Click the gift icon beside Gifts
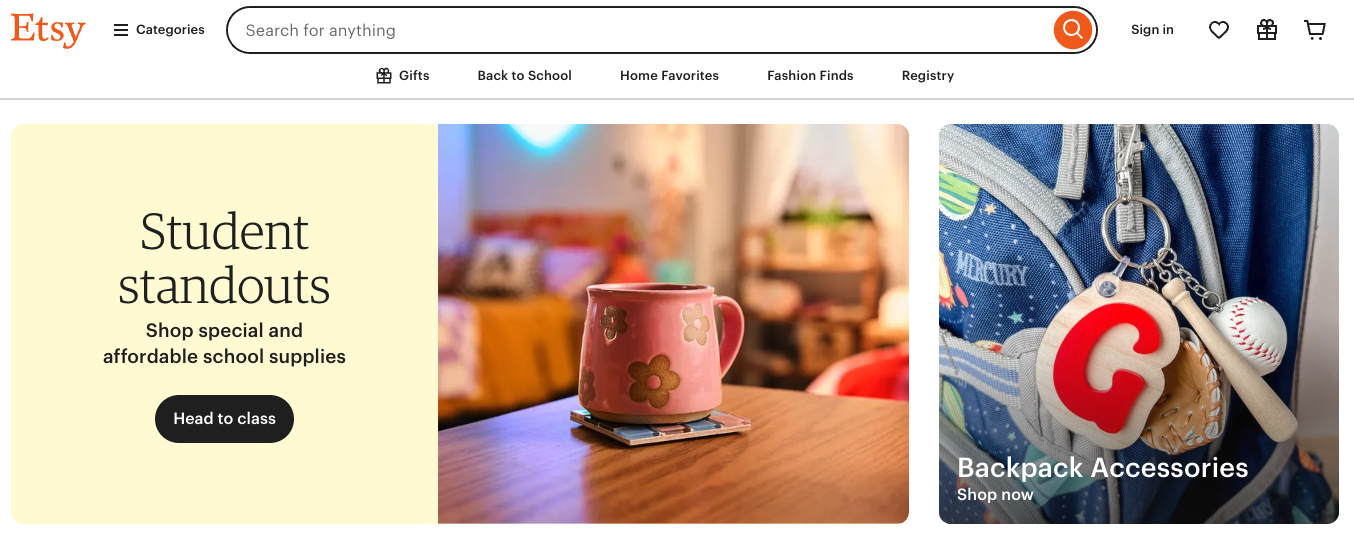Viewport: 1354px width, 538px height. 384,76
